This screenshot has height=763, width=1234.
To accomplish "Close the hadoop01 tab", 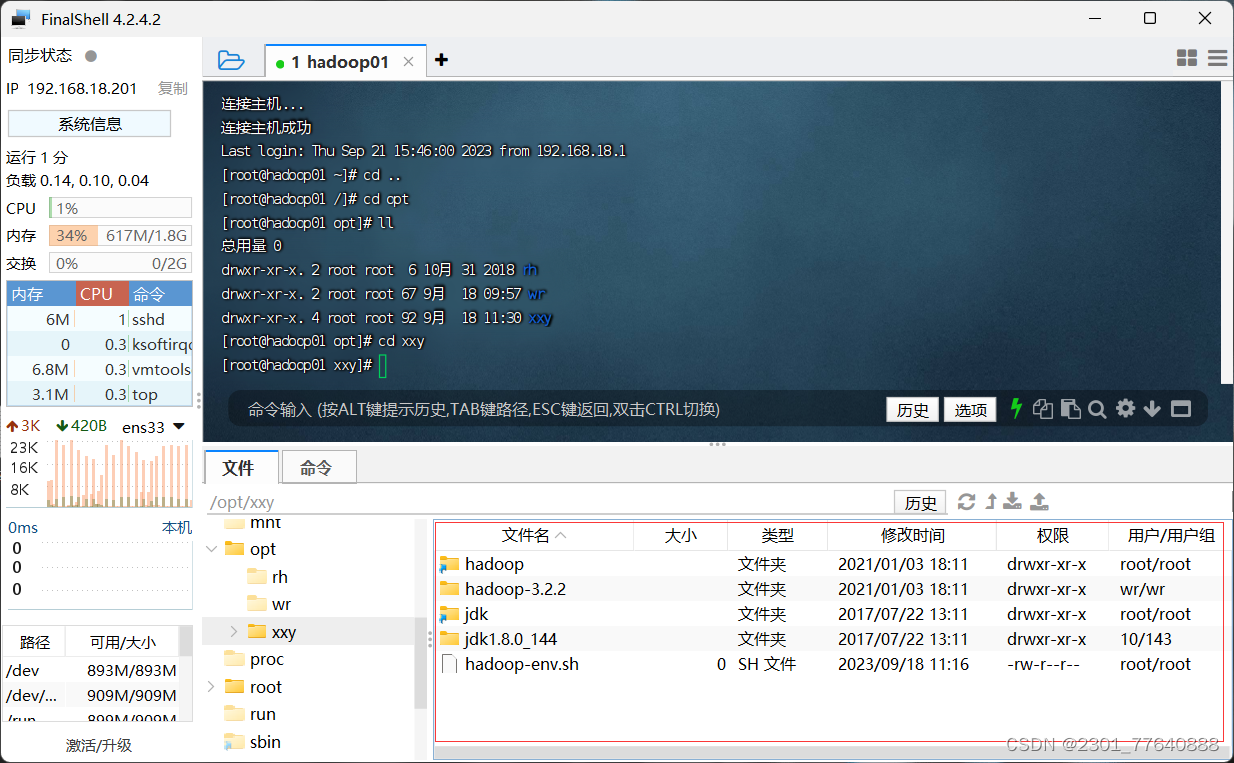I will tap(408, 61).
